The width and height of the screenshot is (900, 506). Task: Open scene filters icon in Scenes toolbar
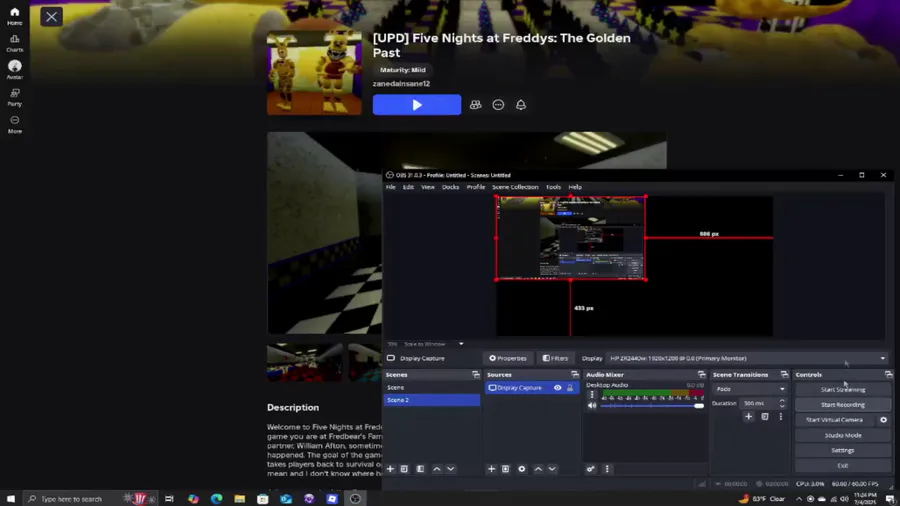click(420, 469)
